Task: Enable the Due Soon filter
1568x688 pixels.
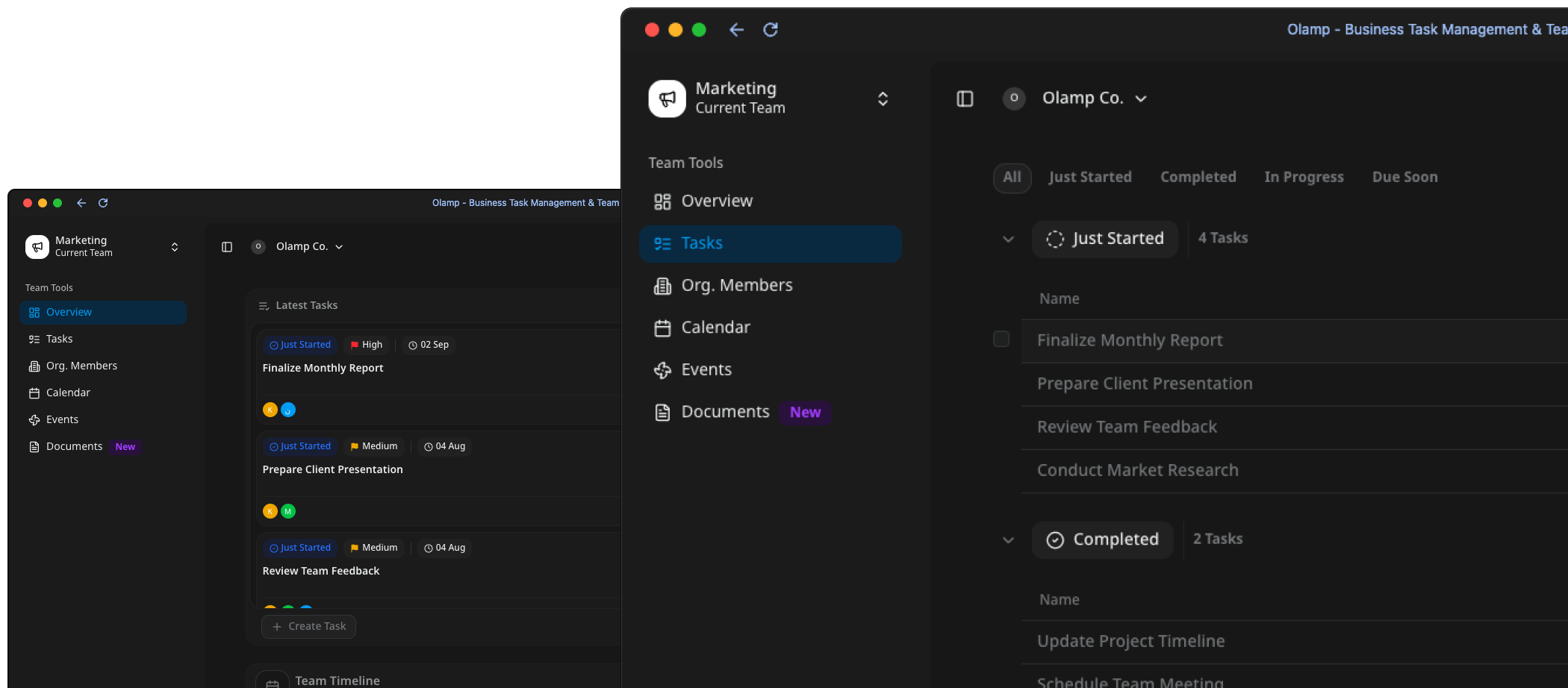Action: point(1404,177)
